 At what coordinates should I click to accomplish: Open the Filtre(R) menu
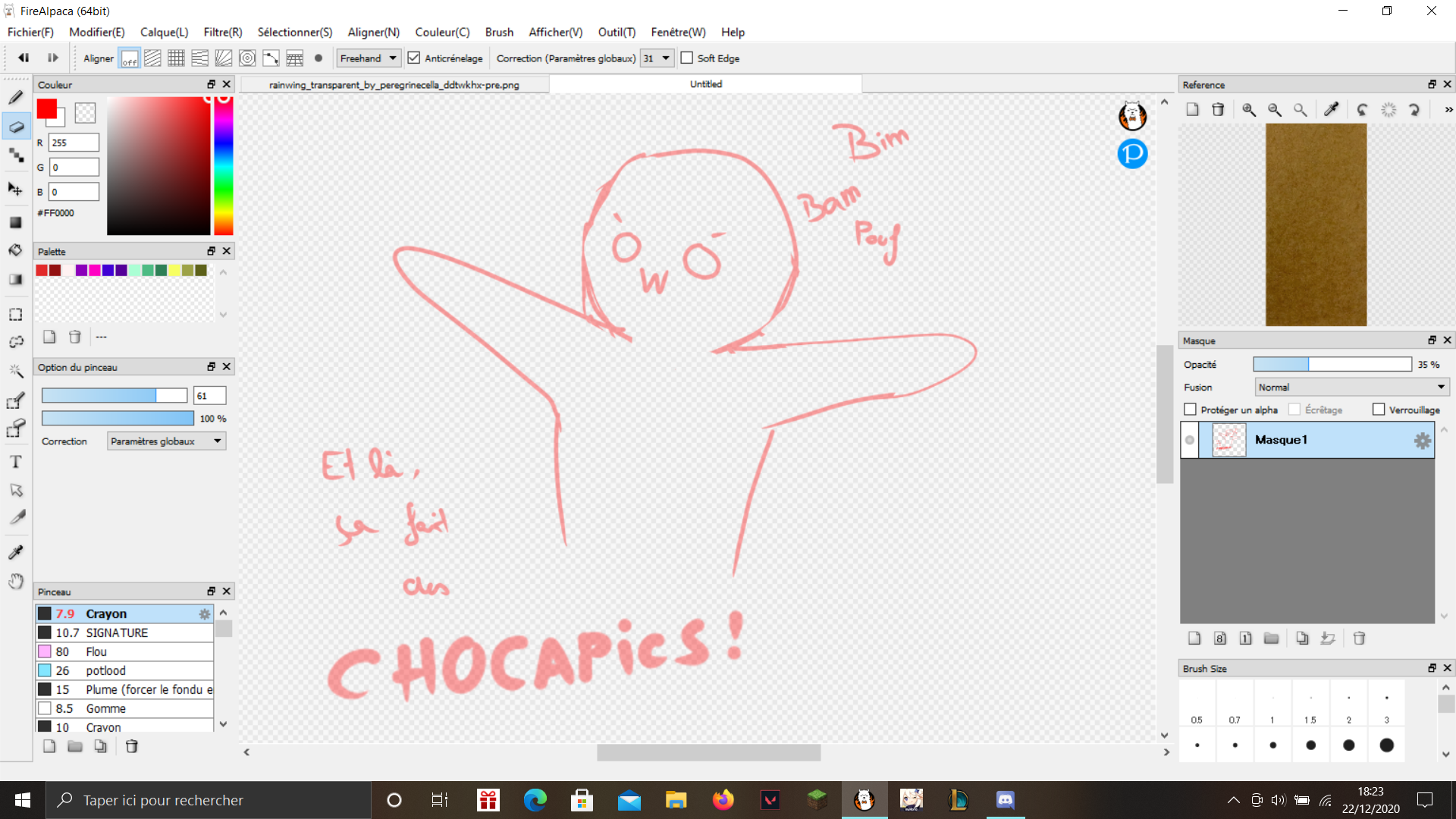tap(222, 32)
